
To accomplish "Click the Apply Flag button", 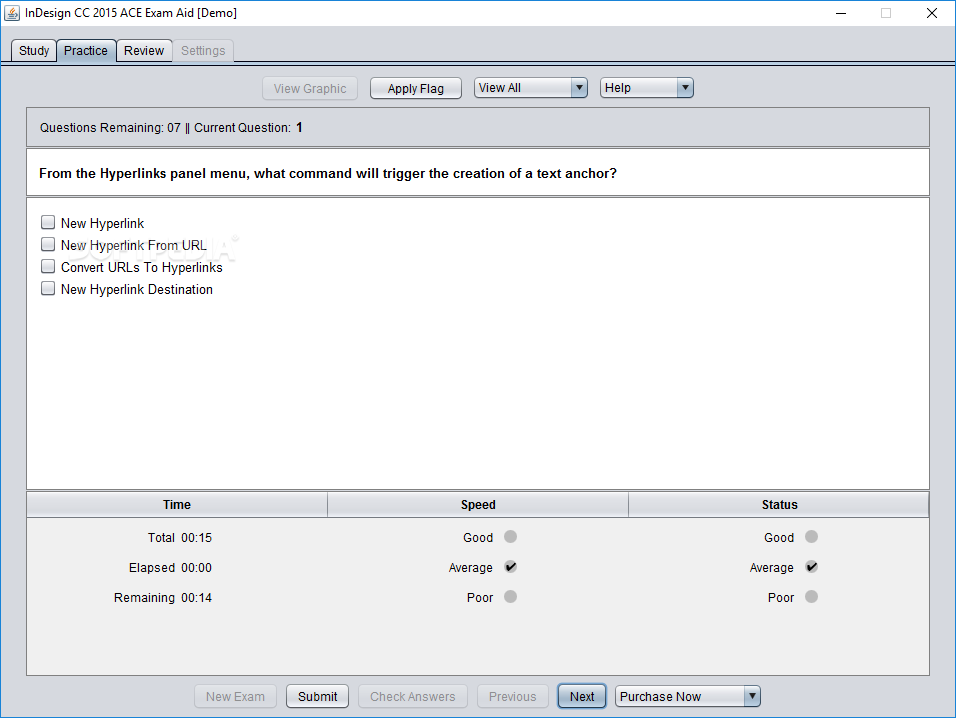I will point(416,88).
